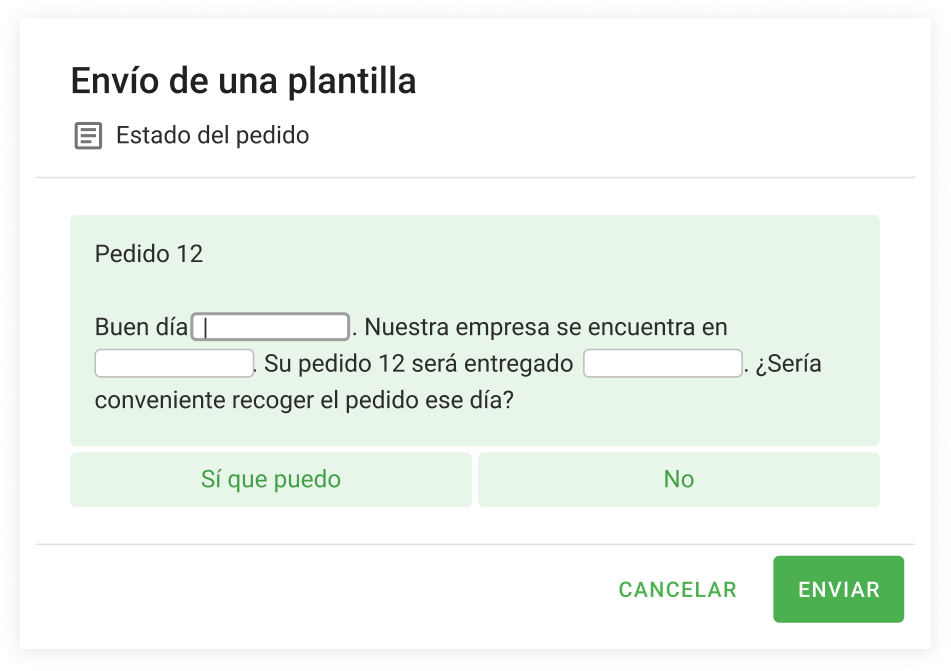Click the delivery date field after "será entregado"
951x671 pixels.
point(662,364)
